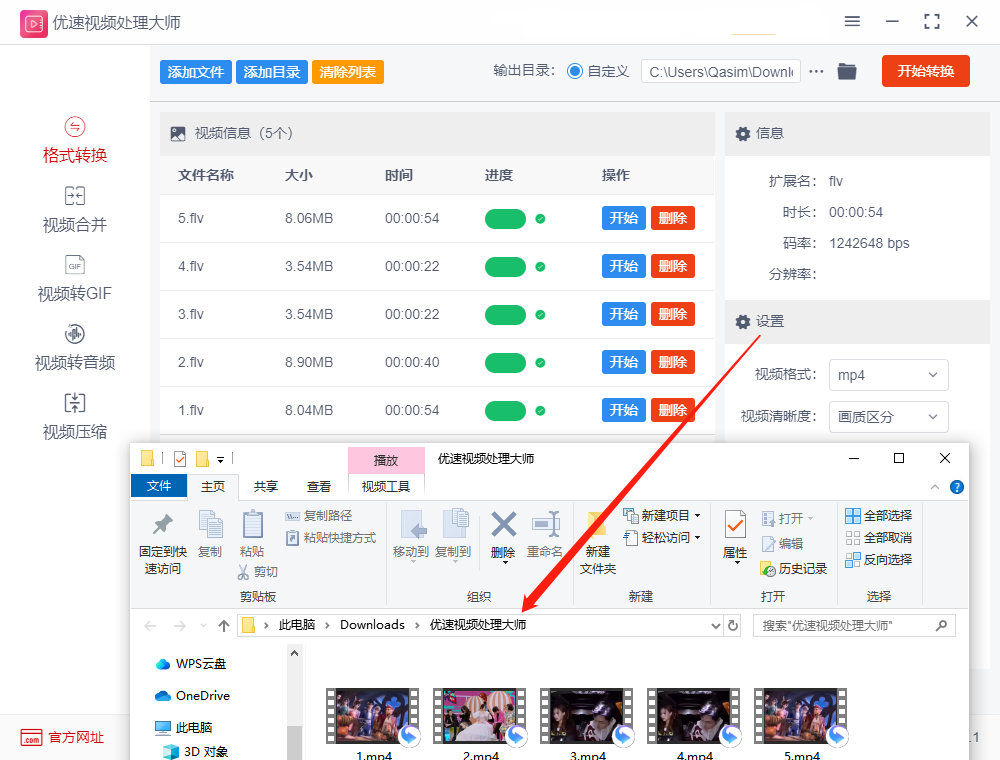The height and width of the screenshot is (760, 1000).
Task: Open the 视频工具 ribbon tab
Action: 386,486
